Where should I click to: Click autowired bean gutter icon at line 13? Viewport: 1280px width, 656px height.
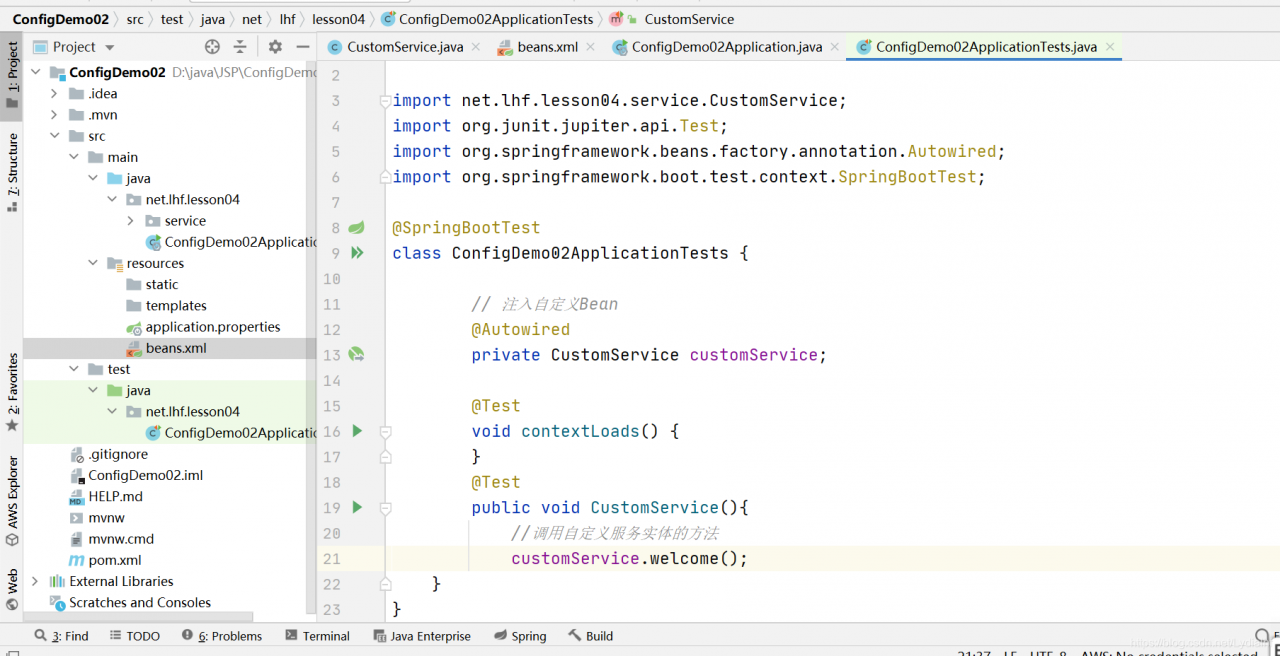(357, 355)
